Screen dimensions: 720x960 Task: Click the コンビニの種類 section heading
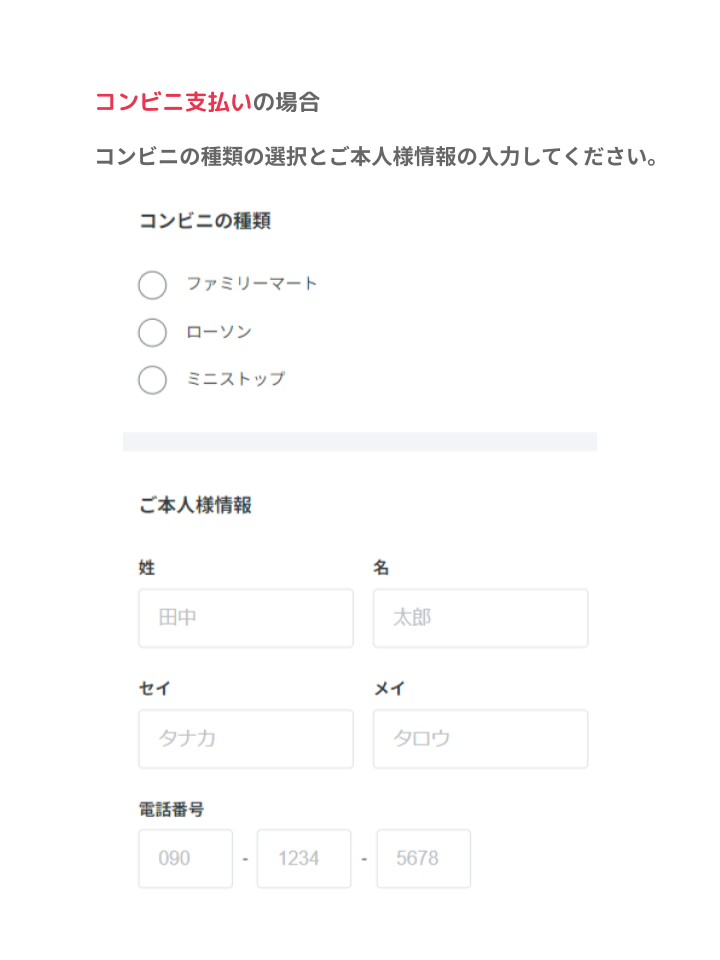205,221
